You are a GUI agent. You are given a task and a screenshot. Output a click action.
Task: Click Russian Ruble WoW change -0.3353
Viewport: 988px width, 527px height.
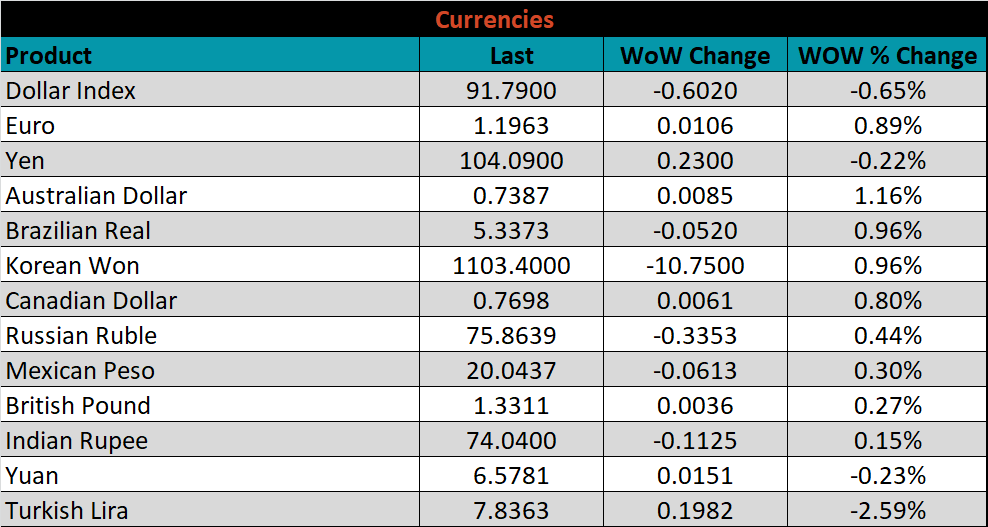695,336
